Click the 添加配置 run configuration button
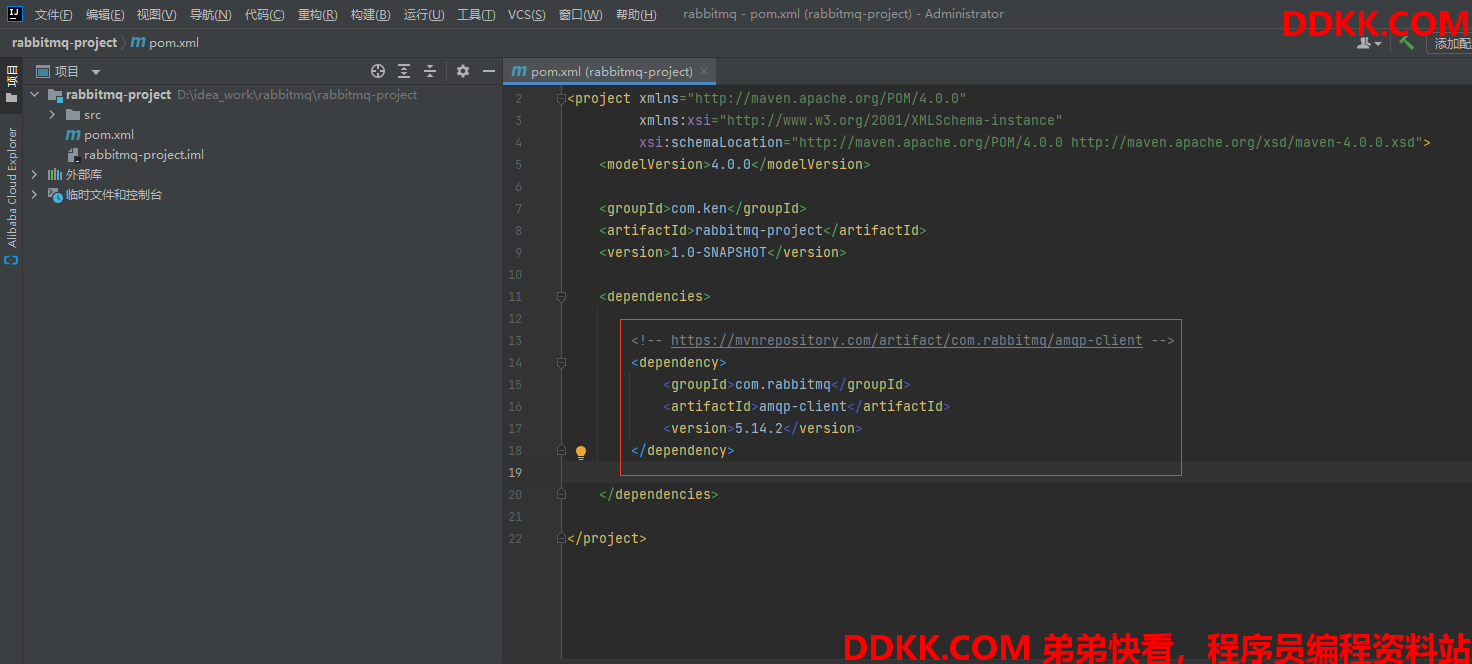Viewport: 1472px width, 664px height. (x=1450, y=43)
